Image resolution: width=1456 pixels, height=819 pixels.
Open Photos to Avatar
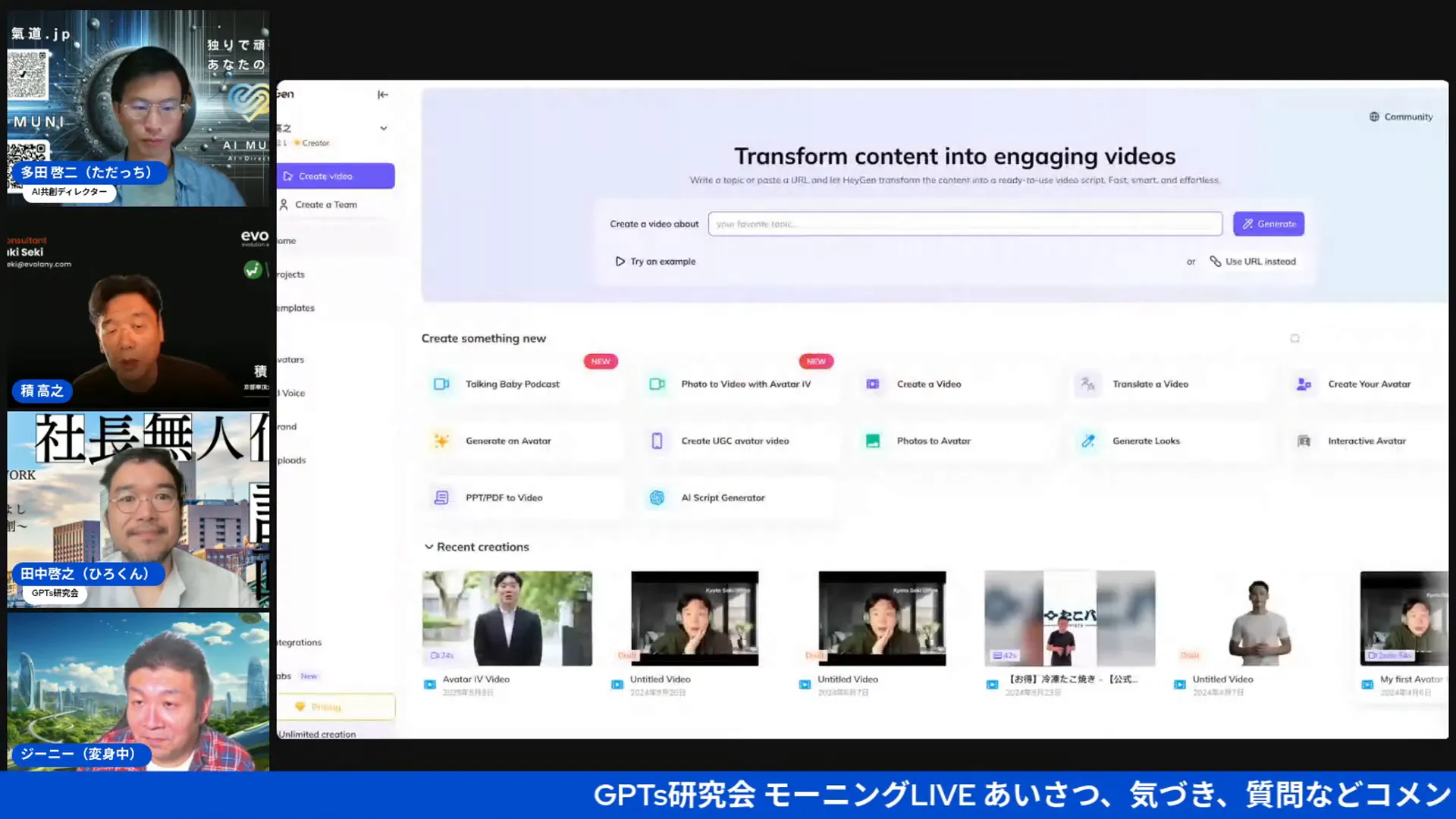coord(954,441)
